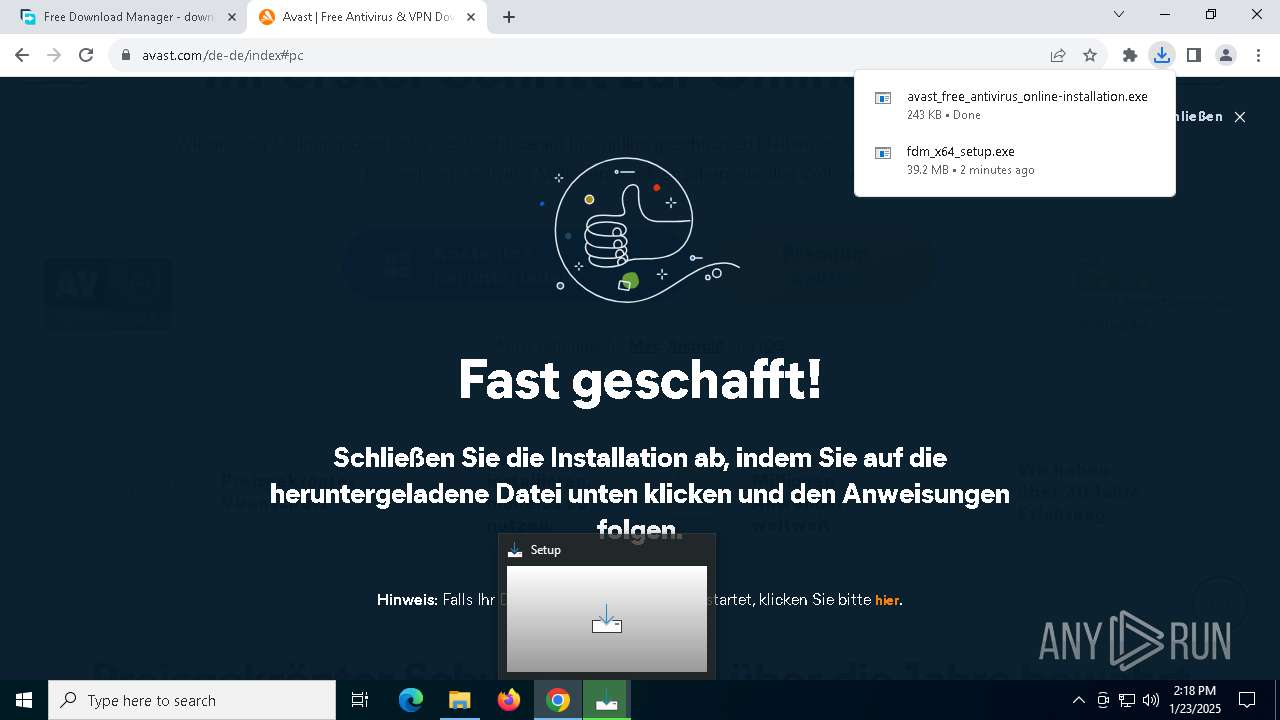Open Task View on the taskbar
This screenshot has height=720, width=1280.
(360, 700)
